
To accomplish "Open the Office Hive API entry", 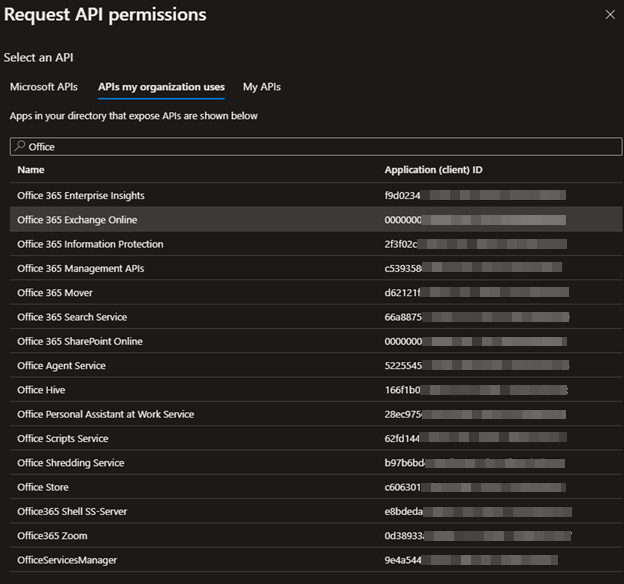I will click(x=41, y=390).
